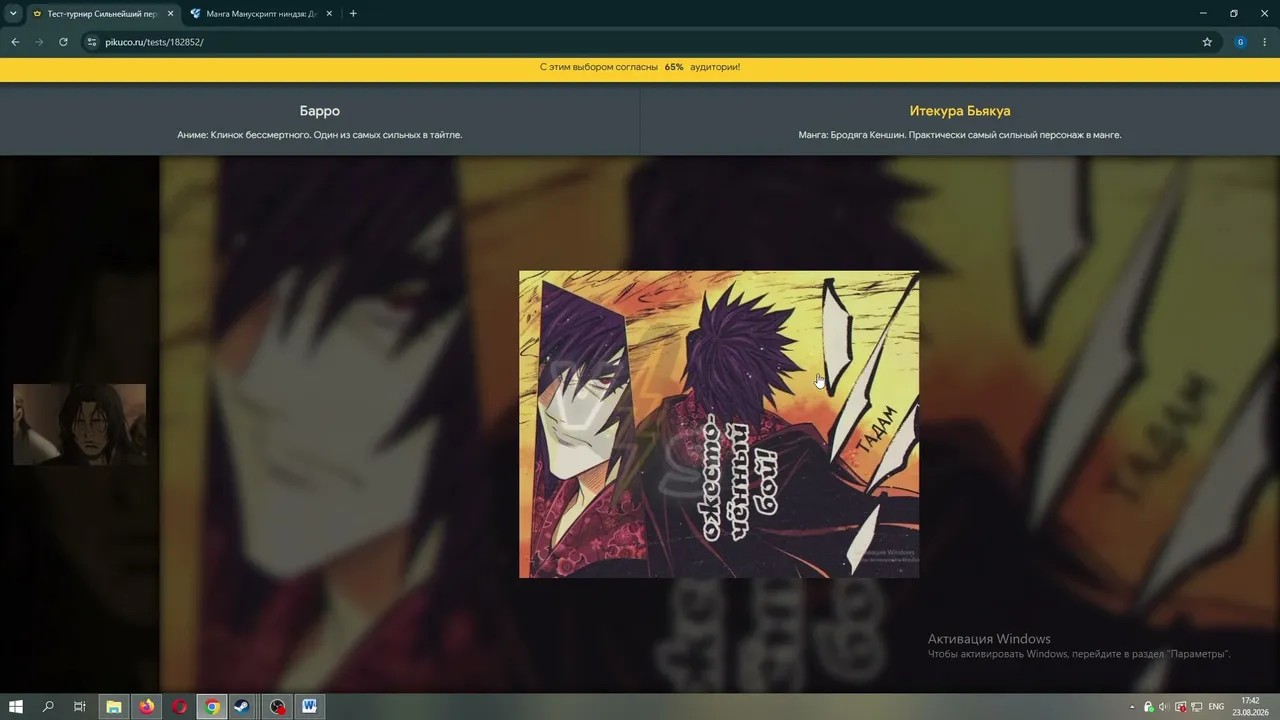This screenshot has height=720, width=1280.
Task: Click the Барро description about Клинок бессмертного
Action: click(x=320, y=135)
